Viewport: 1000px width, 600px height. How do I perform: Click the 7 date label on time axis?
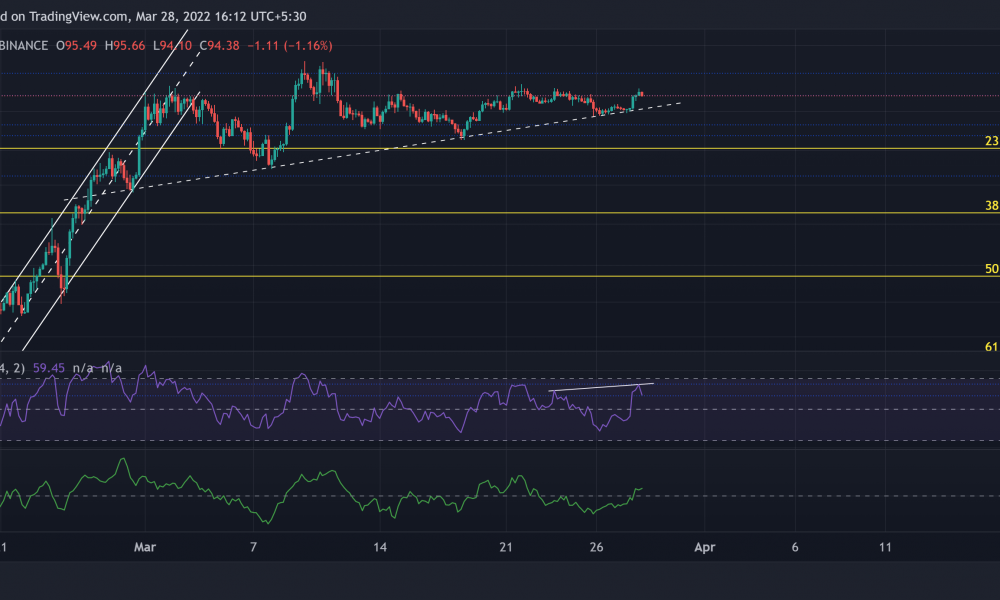pyautogui.click(x=253, y=547)
